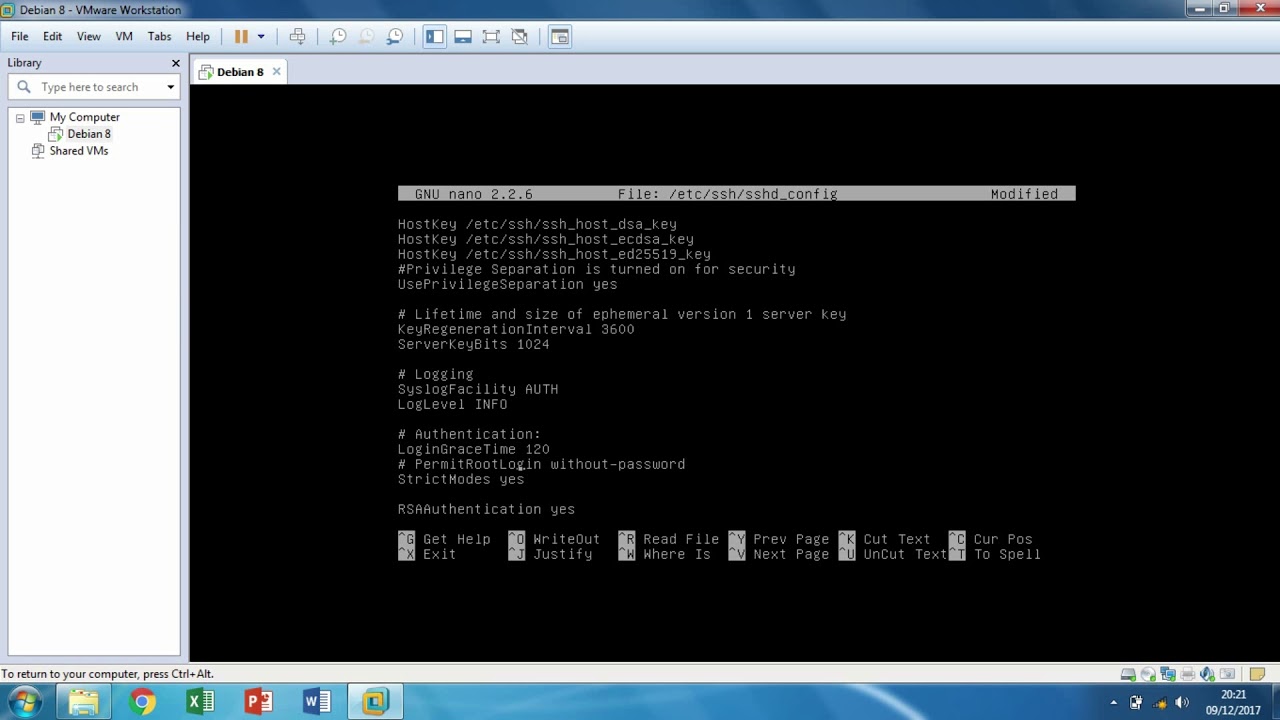The width and height of the screenshot is (1280, 720).
Task: Click the CD/DVD drive status icon
Action: pos(1148,674)
